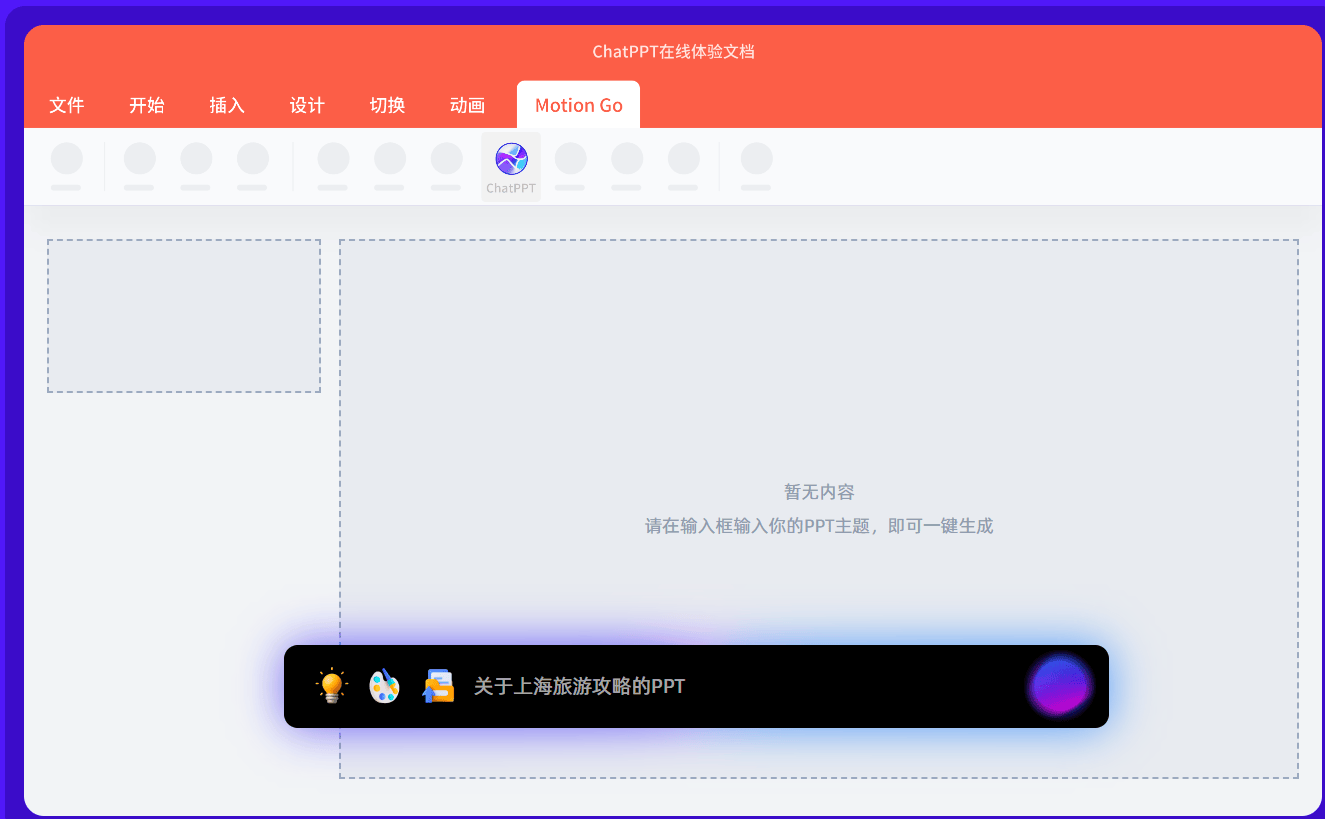Switch to the 开始 tab

pyautogui.click(x=147, y=105)
